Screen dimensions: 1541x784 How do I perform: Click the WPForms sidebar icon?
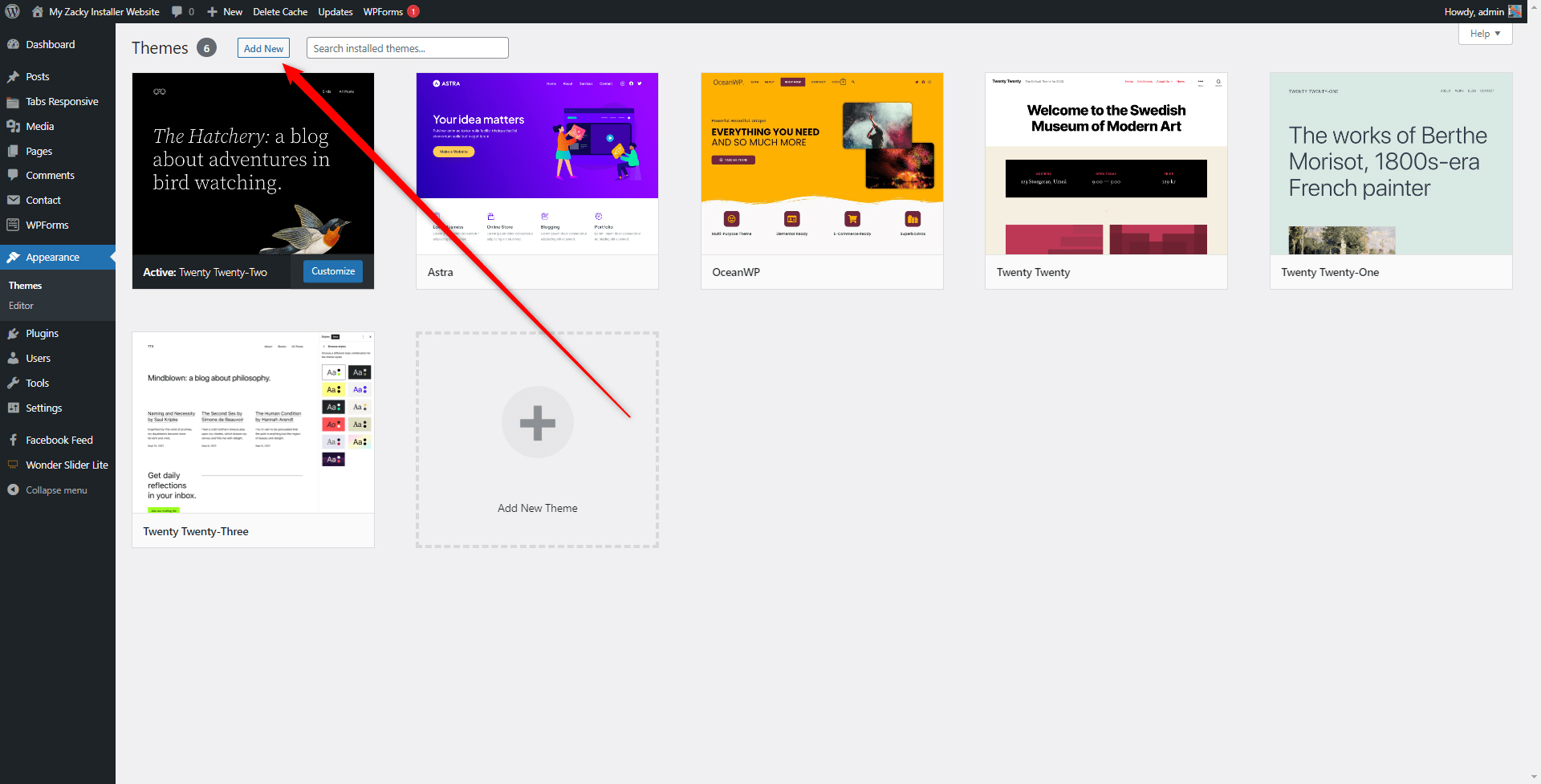13,225
